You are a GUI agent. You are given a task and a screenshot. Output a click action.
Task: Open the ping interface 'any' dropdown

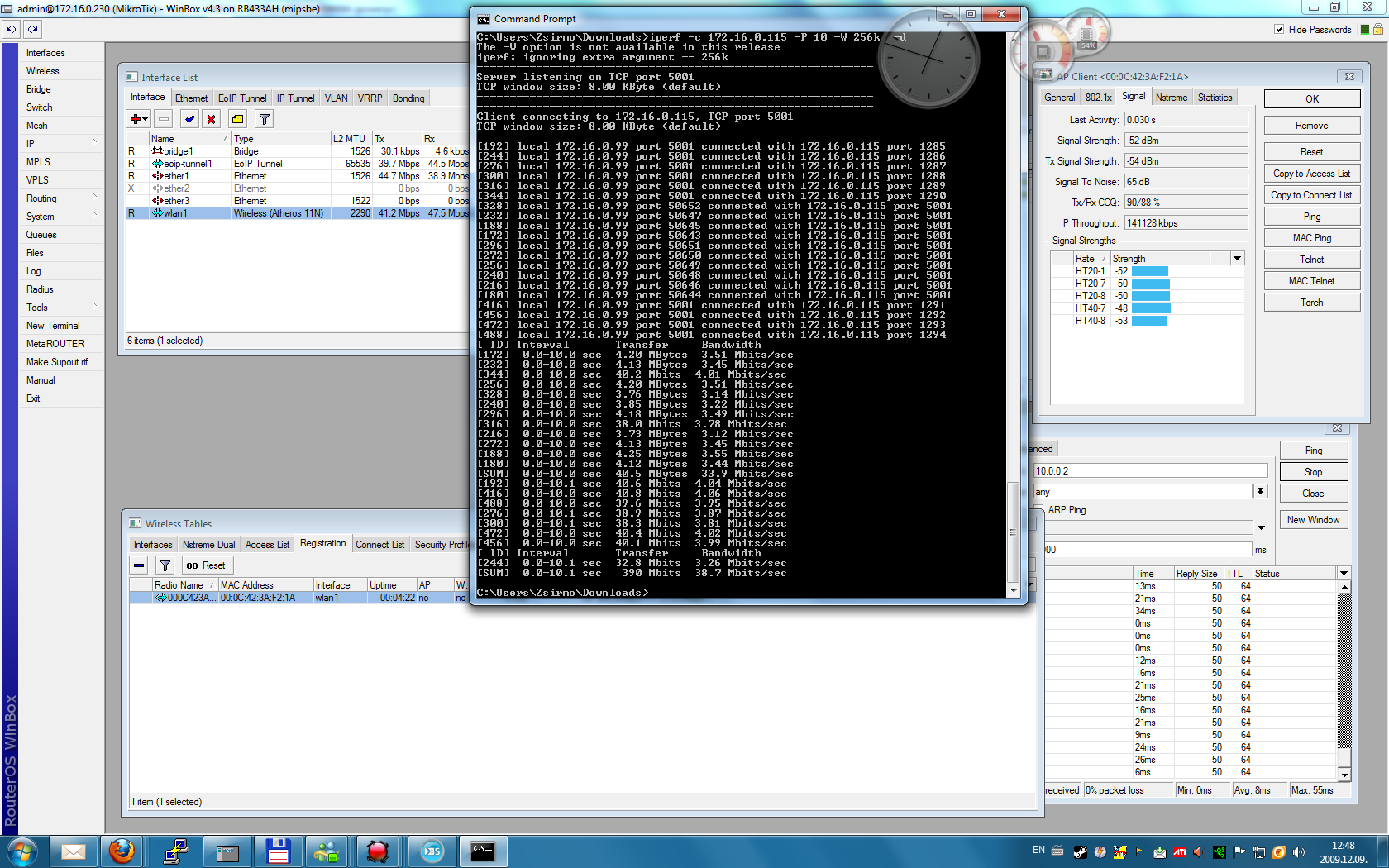(1260, 491)
